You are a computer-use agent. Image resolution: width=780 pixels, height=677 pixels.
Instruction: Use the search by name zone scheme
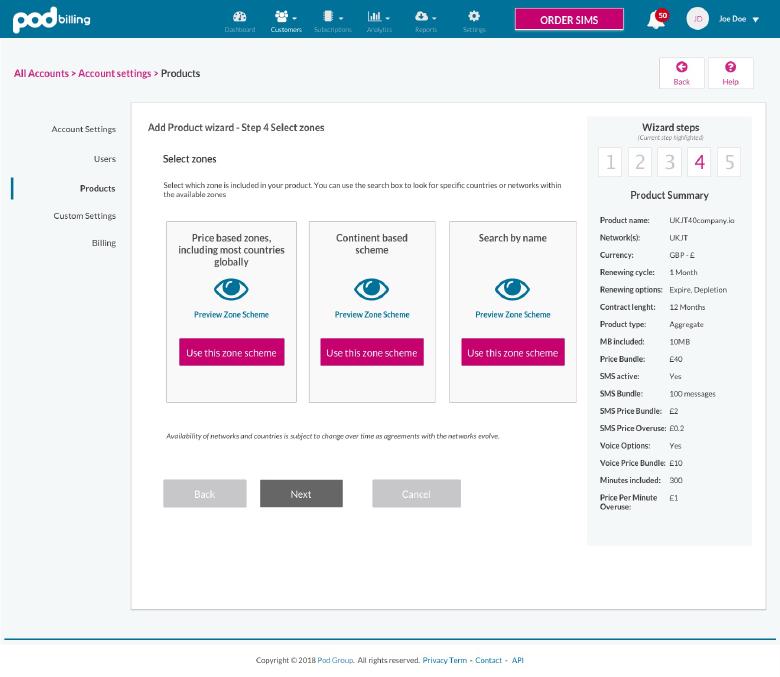pyautogui.click(x=513, y=352)
